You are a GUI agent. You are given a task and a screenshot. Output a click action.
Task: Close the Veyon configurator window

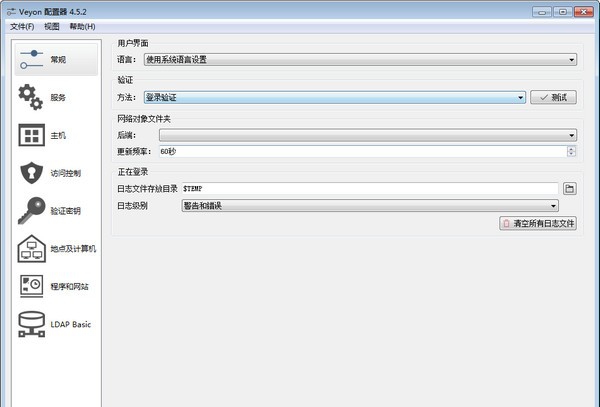(x=584, y=12)
